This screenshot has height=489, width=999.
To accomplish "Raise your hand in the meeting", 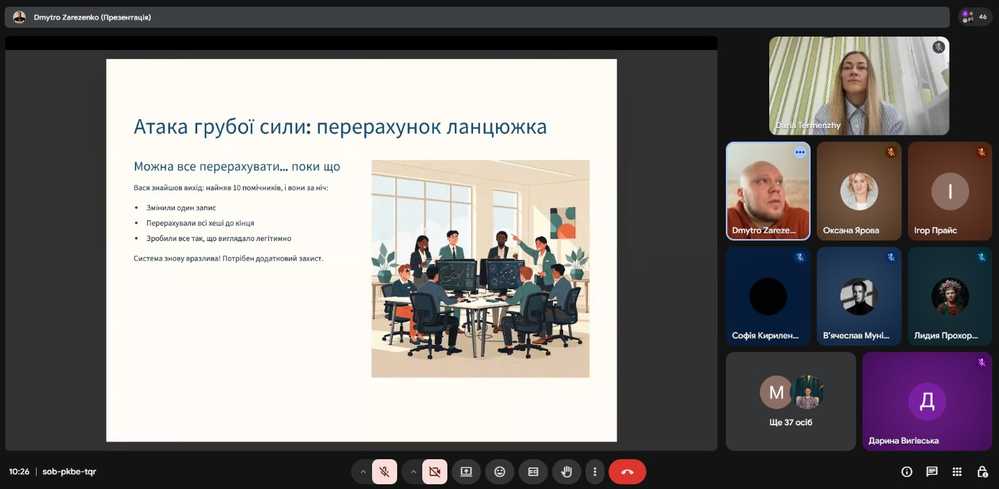I will click(567, 471).
